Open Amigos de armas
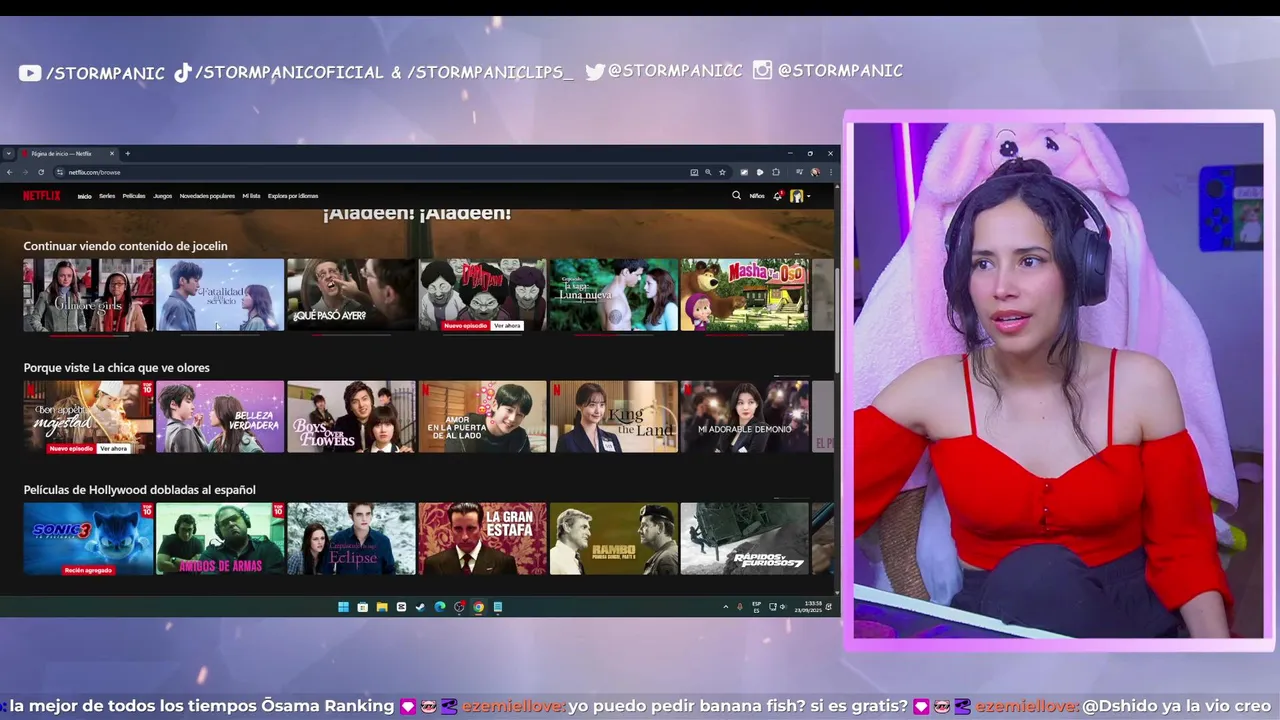The image size is (1280, 720). point(220,538)
